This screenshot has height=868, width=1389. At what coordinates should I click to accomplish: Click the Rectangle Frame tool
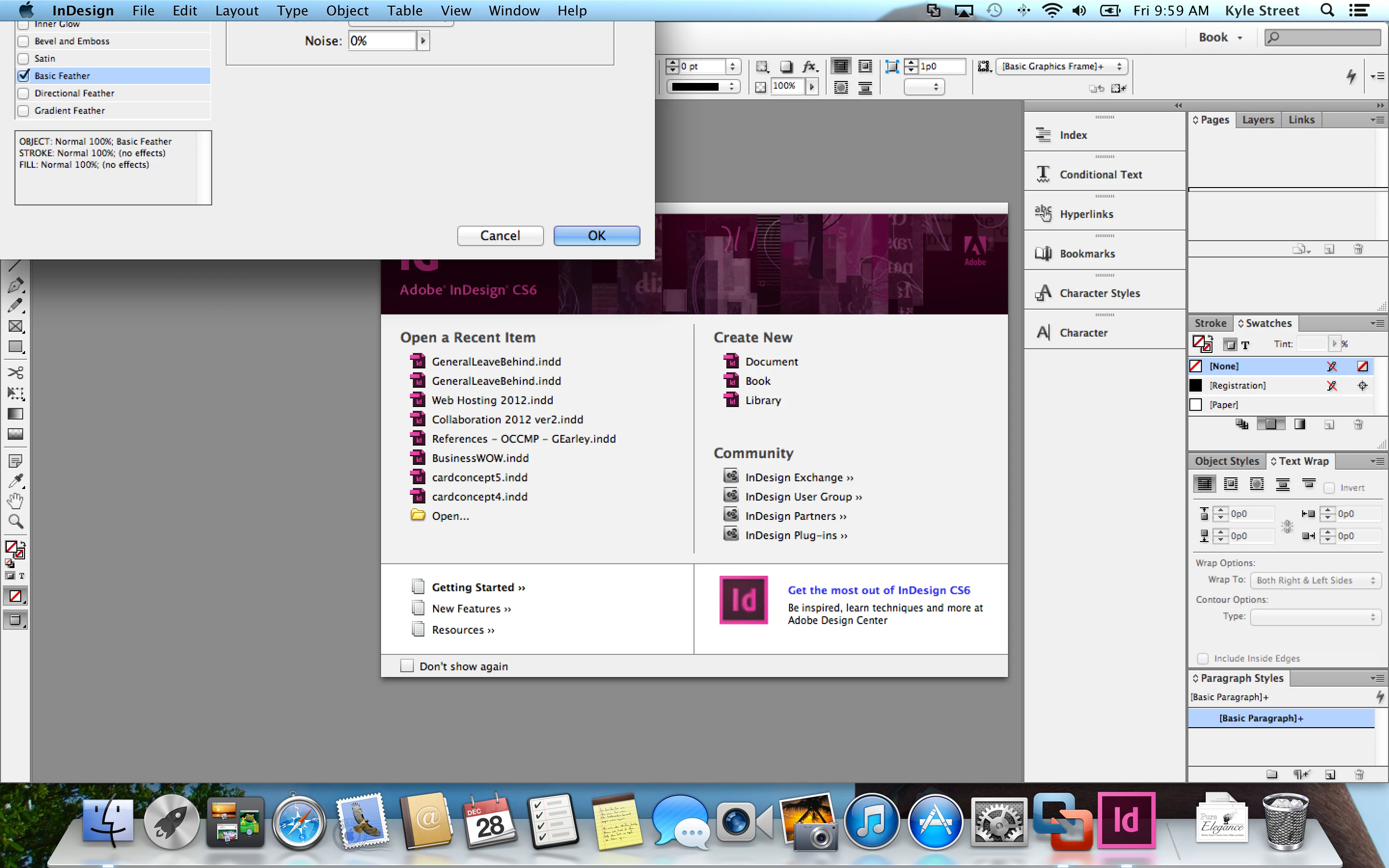tap(15, 326)
